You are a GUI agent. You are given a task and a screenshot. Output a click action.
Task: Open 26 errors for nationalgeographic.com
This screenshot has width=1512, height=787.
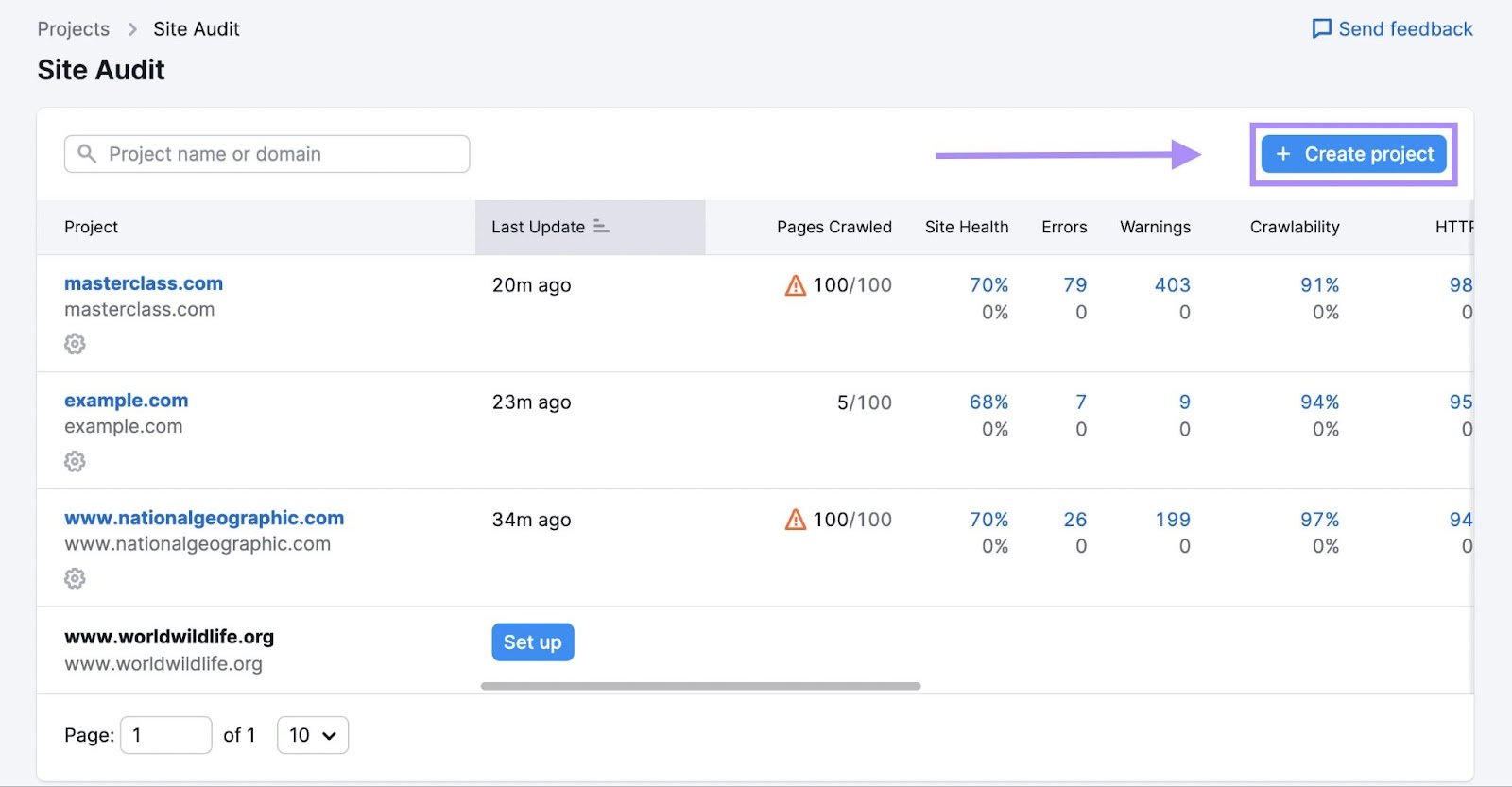click(1075, 519)
